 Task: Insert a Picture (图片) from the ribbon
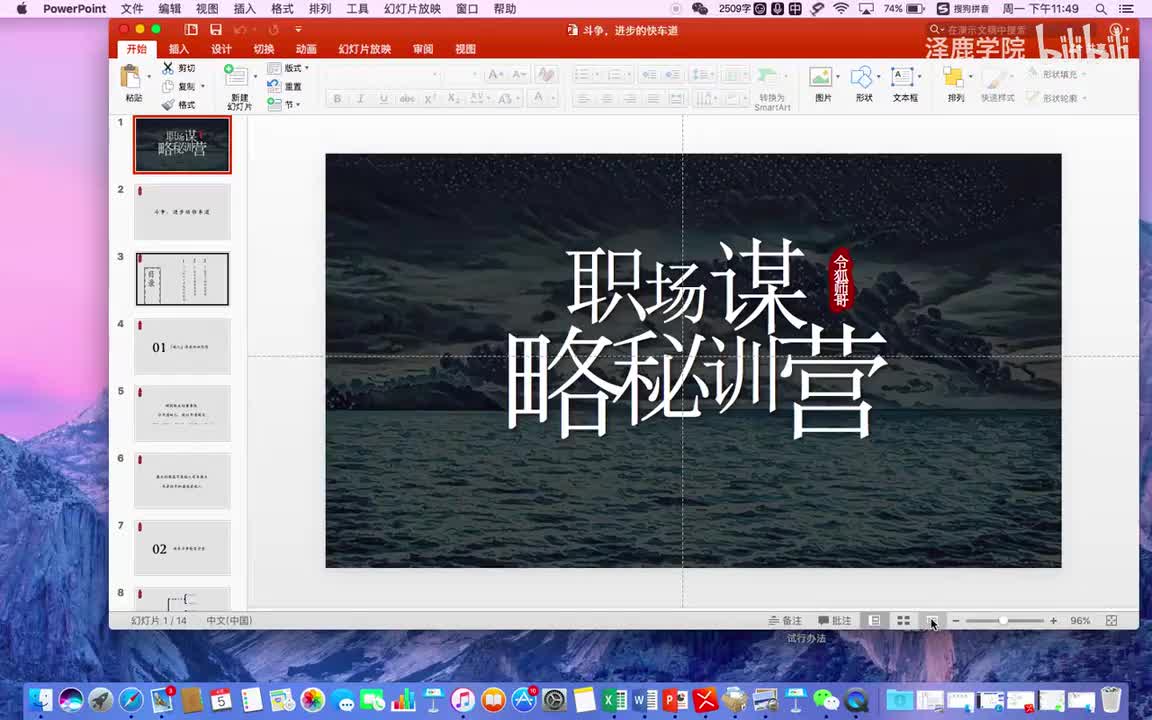pos(821,77)
